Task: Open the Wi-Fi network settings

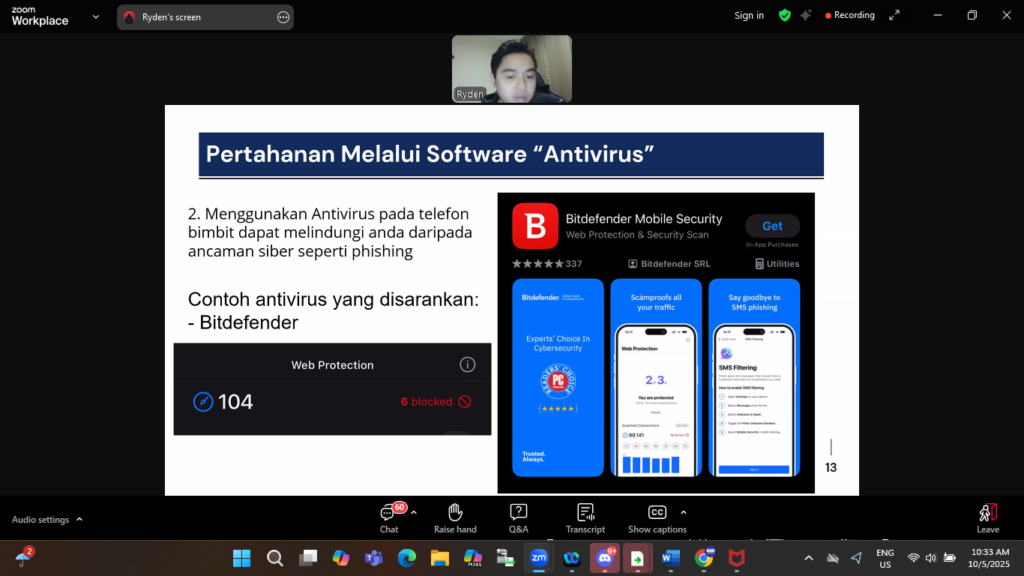Action: (x=914, y=558)
